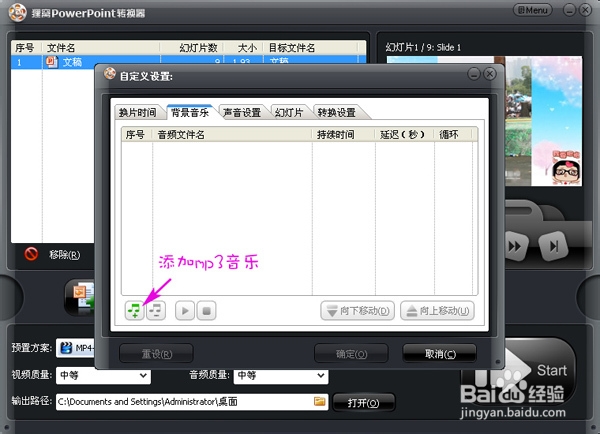Image resolution: width=600 pixels, height=434 pixels.
Task: Open the 声音设置 tab
Action: click(242, 113)
